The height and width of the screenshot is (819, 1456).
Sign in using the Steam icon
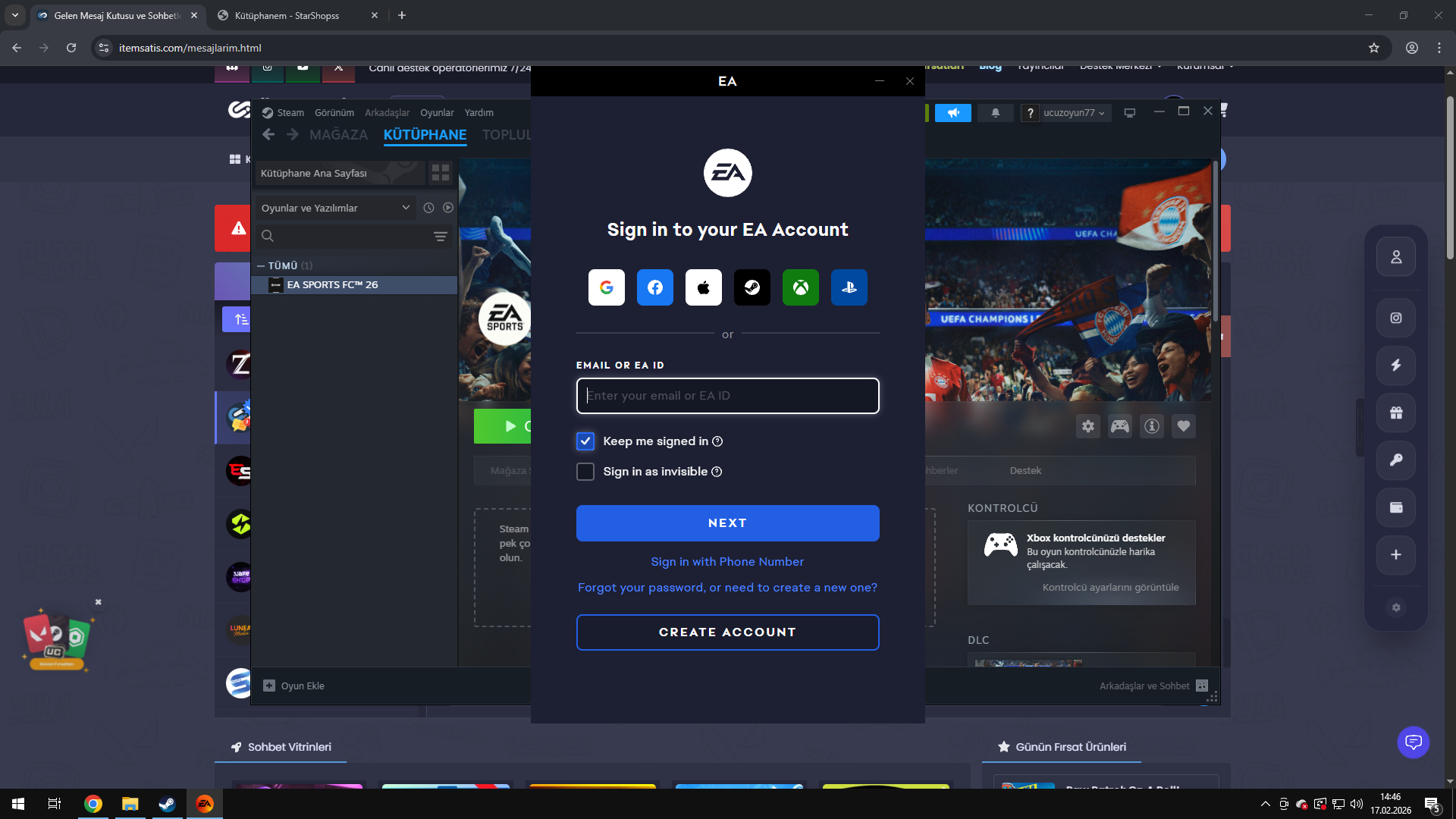[752, 287]
